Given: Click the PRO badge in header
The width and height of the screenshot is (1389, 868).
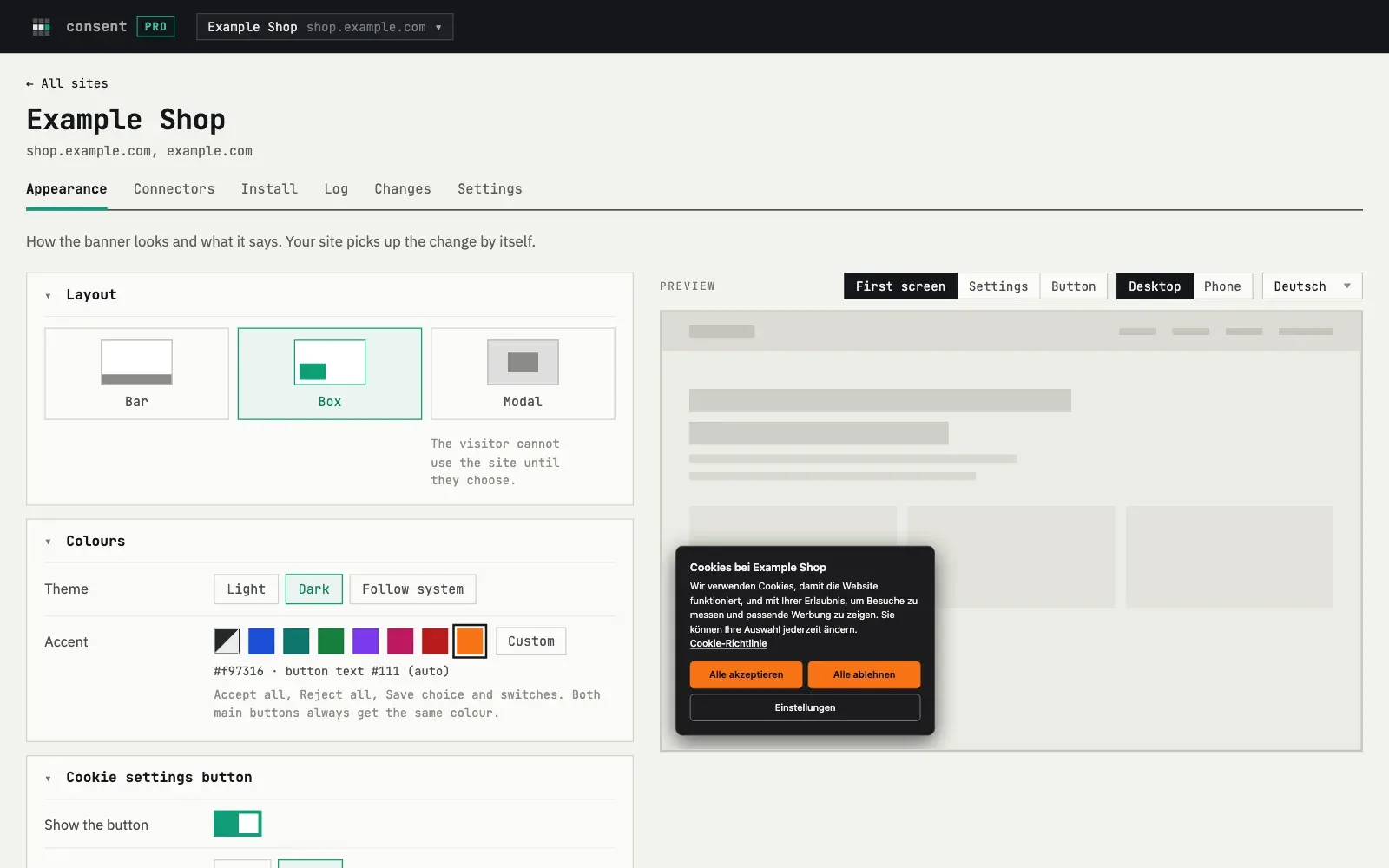Looking at the screenshot, I should point(155,27).
